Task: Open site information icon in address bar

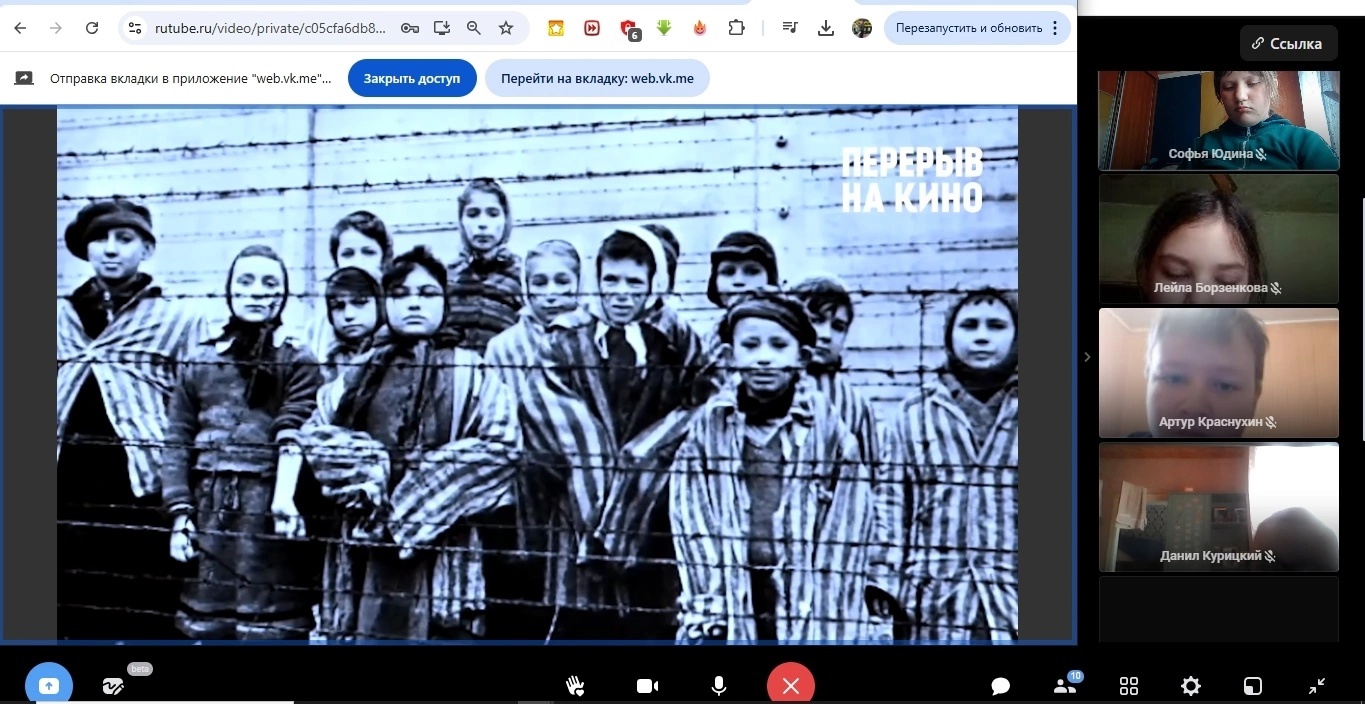Action: click(136, 28)
